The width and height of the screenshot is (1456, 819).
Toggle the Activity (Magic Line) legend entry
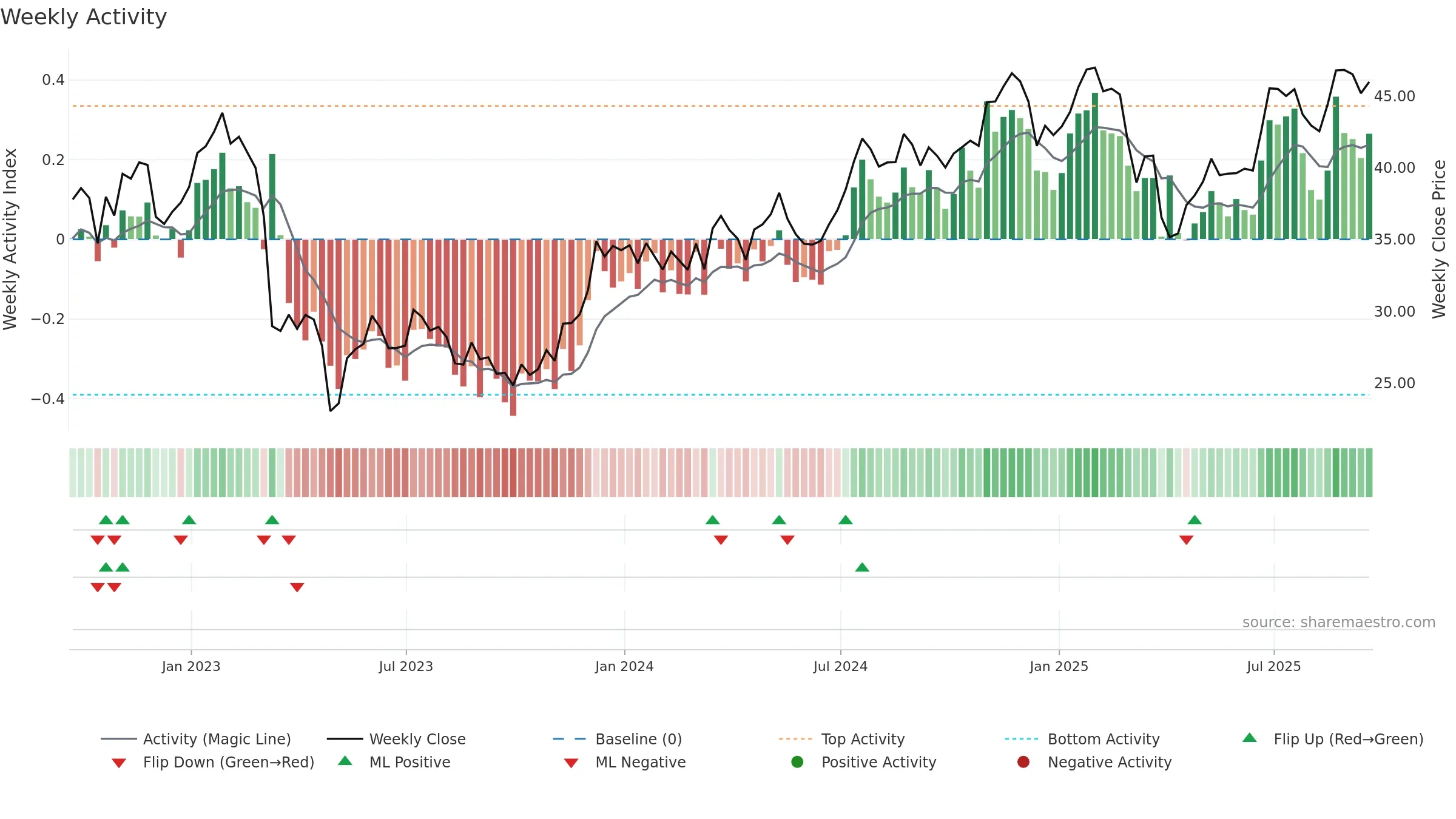196,739
